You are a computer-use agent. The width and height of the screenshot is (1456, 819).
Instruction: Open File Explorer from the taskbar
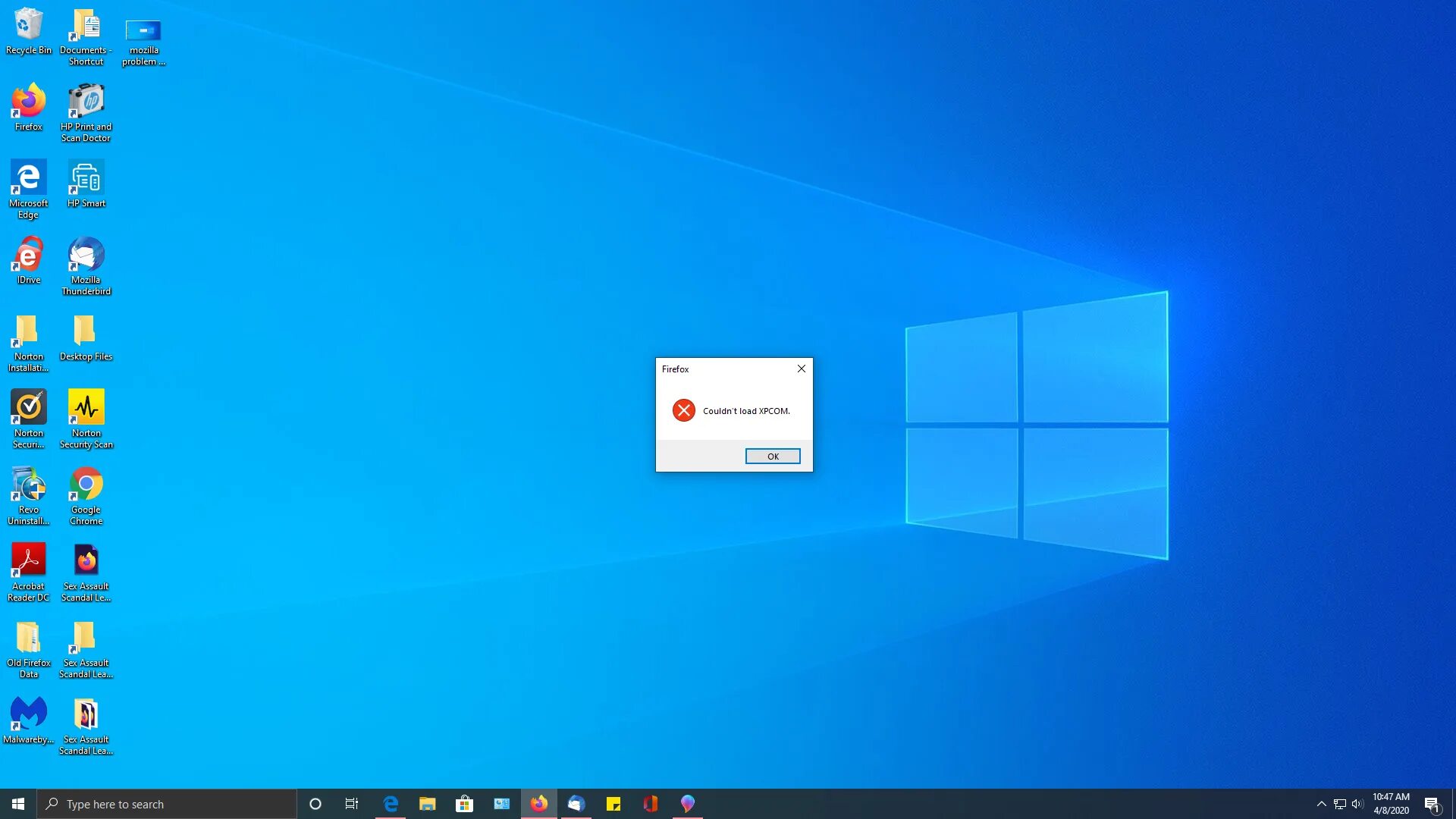coord(428,804)
